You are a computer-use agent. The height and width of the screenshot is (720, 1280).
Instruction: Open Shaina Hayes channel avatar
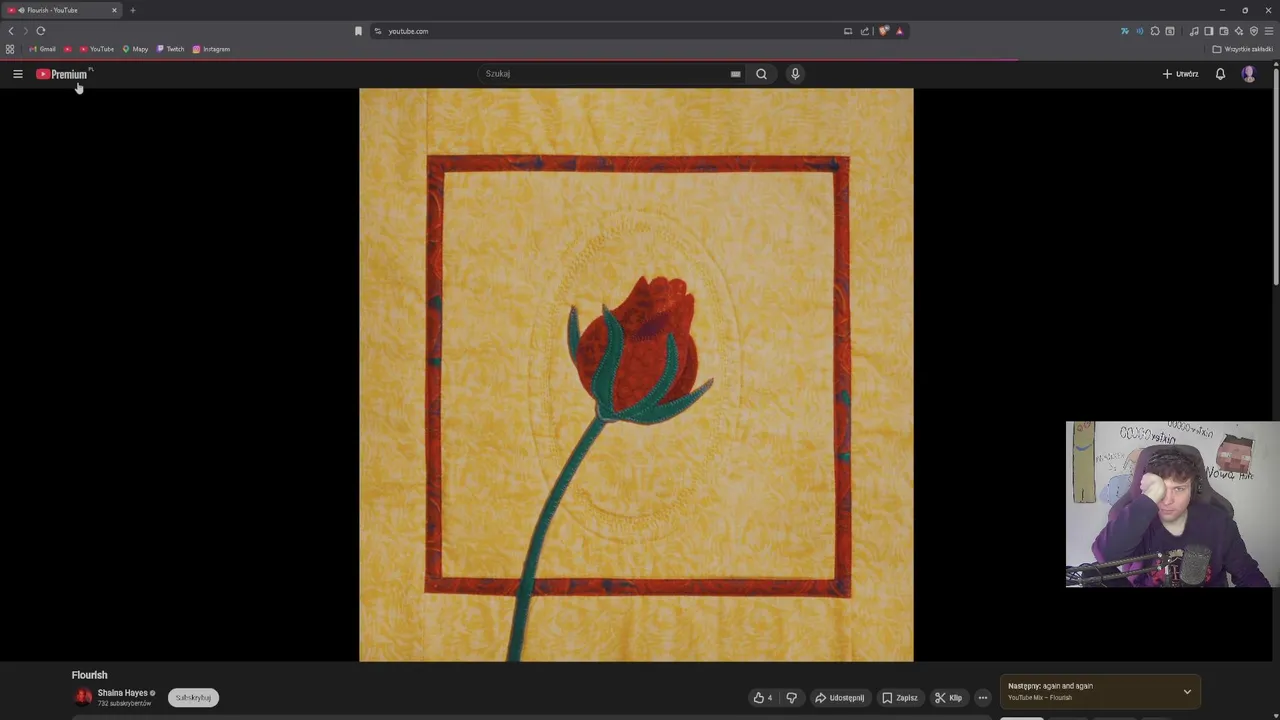coord(83,697)
